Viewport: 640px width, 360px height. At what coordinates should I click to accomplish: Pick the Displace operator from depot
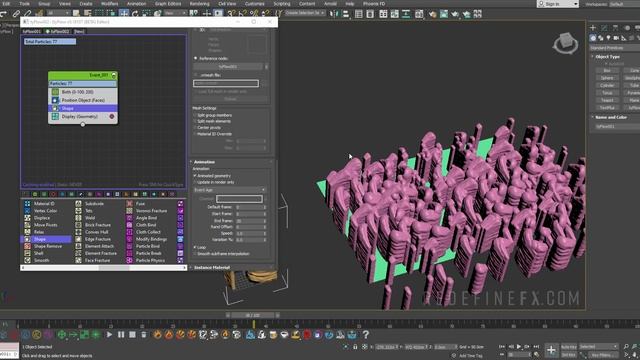[42, 218]
